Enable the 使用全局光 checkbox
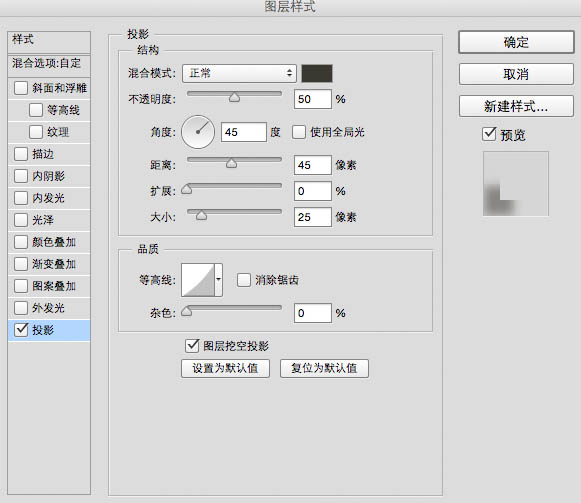This screenshot has height=503, width=581. (299, 132)
